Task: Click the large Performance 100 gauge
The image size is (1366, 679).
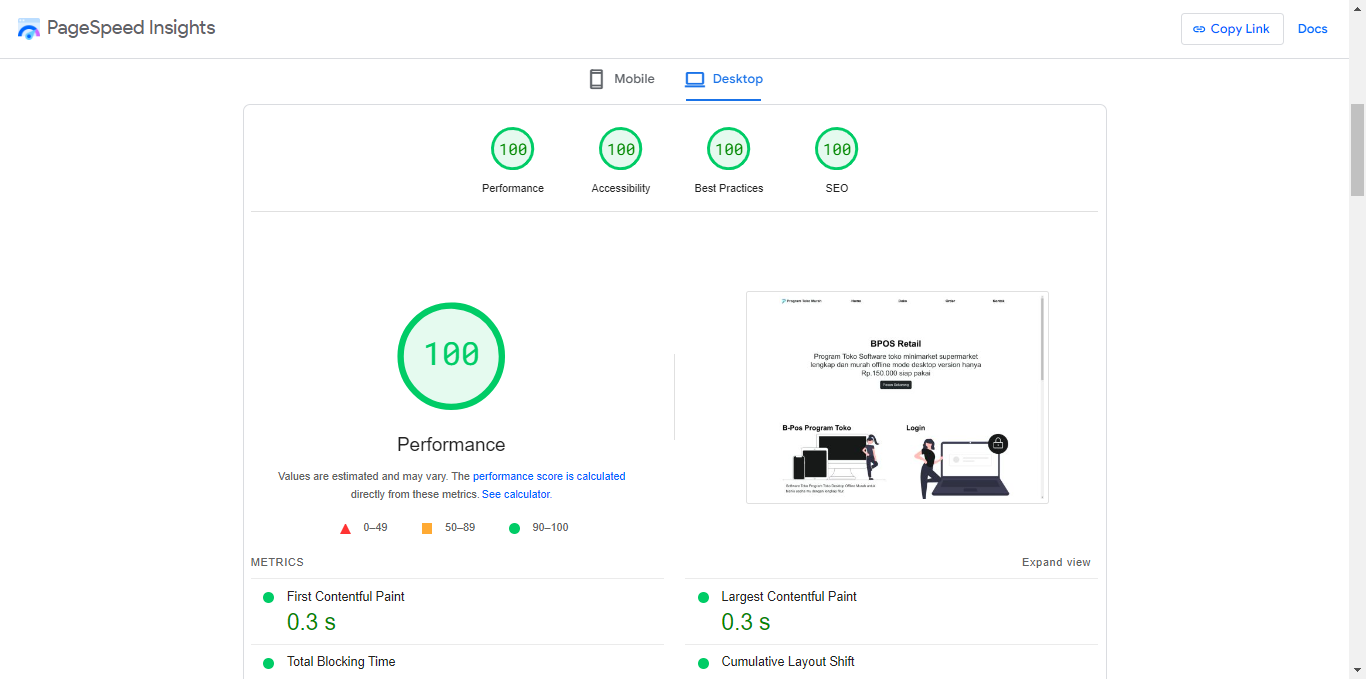Action: pyautogui.click(x=451, y=356)
